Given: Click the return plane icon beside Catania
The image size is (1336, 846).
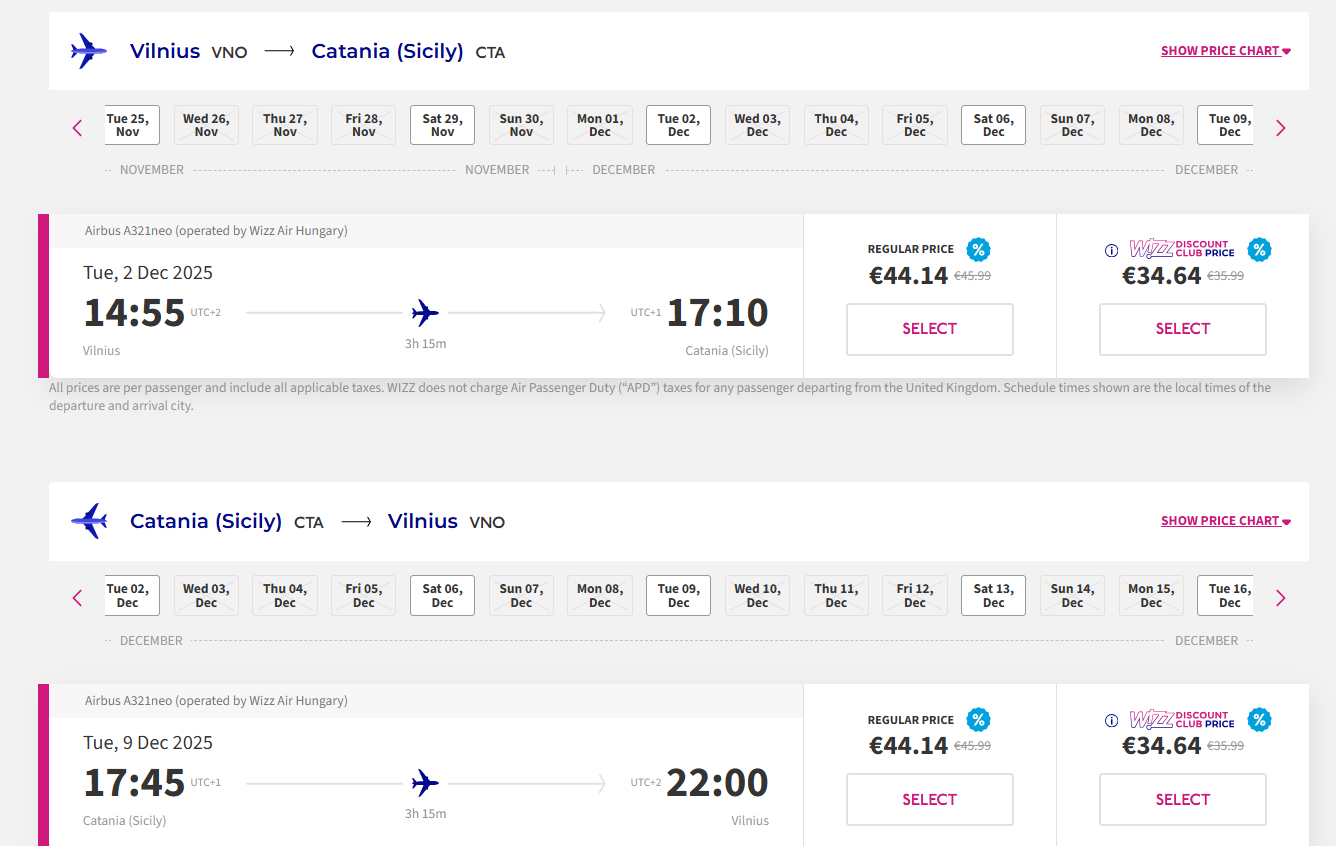Looking at the screenshot, I should (89, 521).
